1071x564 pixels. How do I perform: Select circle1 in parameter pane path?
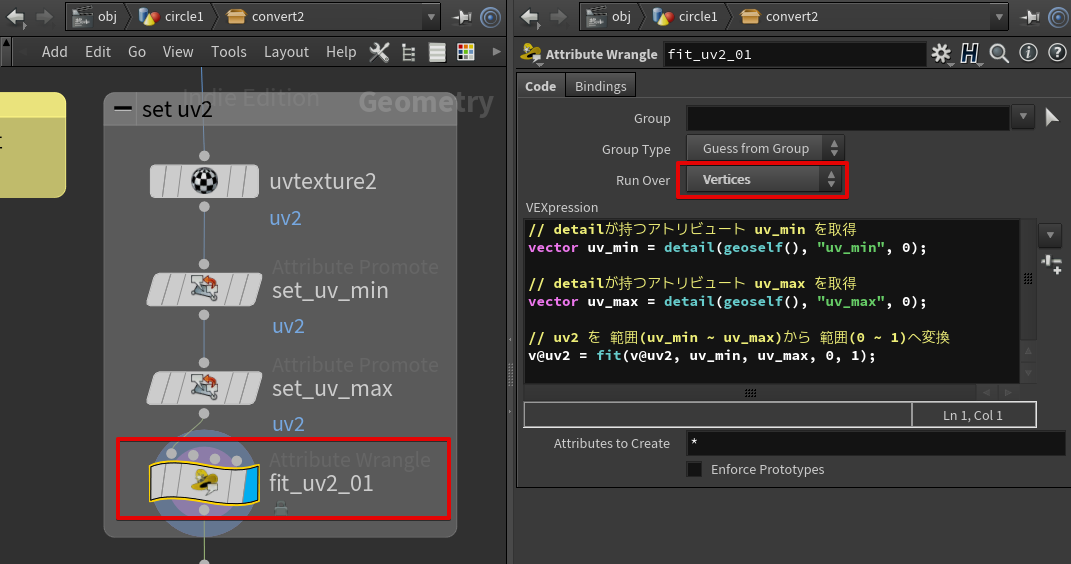pyautogui.click(x=686, y=16)
